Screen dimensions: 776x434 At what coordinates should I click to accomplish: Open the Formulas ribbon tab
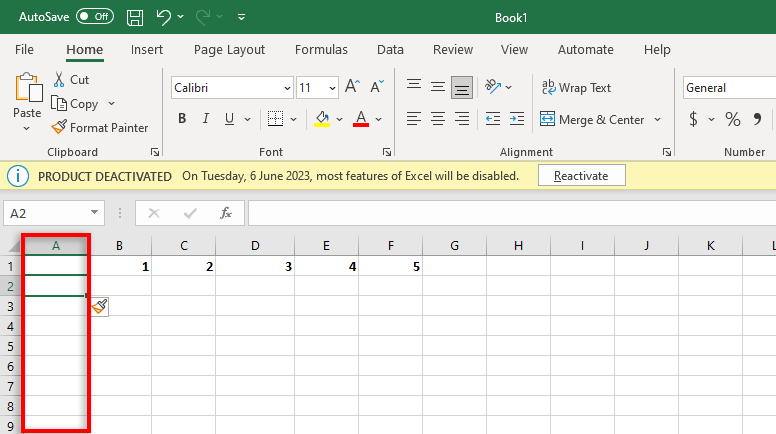click(x=321, y=50)
